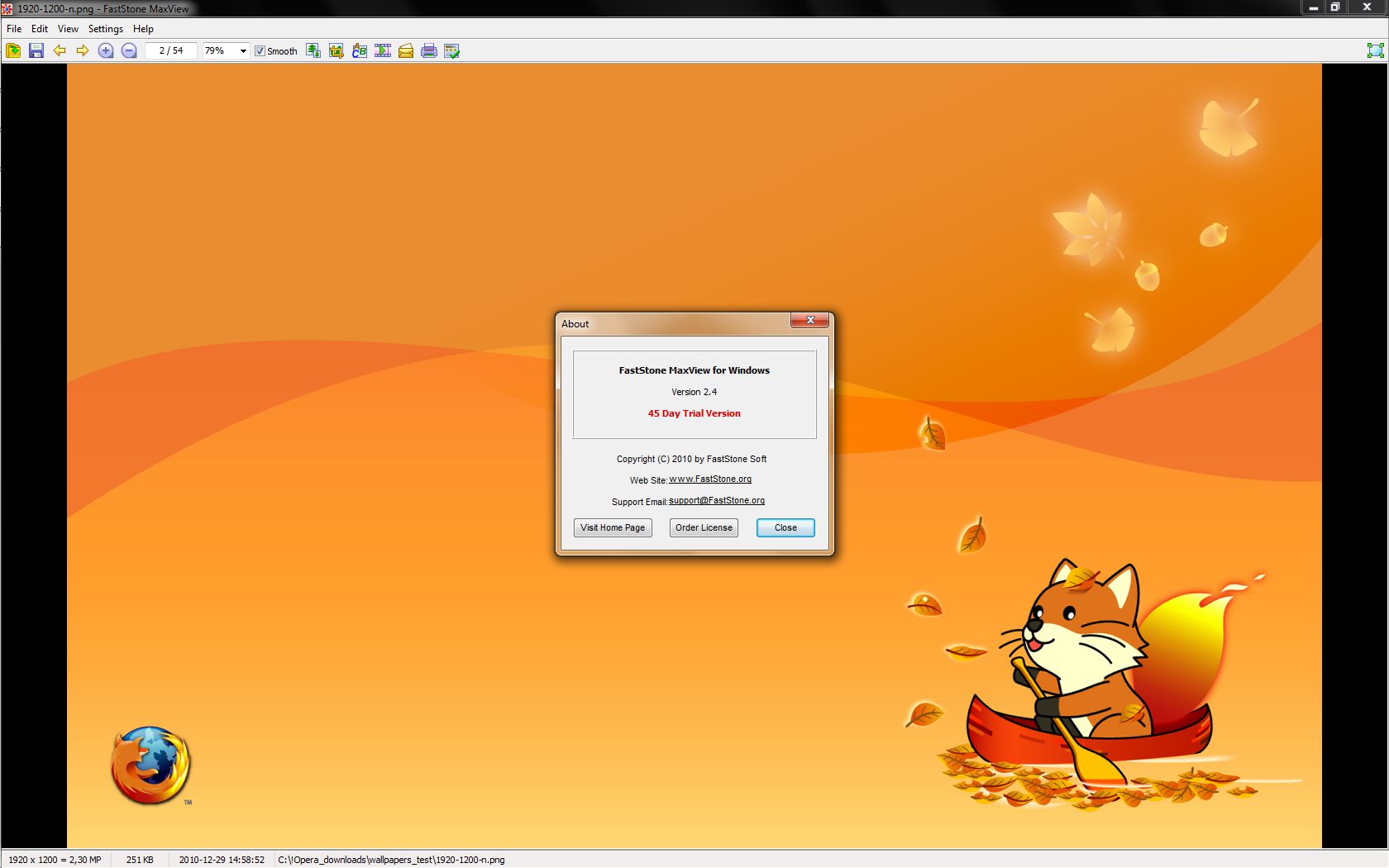
Task: Open the Settings menu
Action: (106, 29)
